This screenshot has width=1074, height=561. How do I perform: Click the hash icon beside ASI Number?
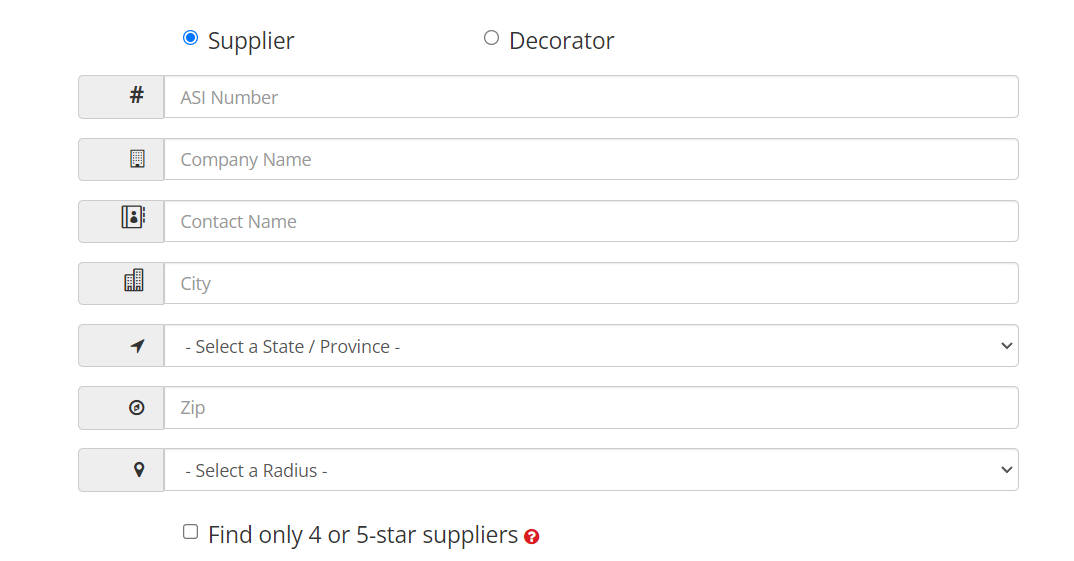point(137,95)
